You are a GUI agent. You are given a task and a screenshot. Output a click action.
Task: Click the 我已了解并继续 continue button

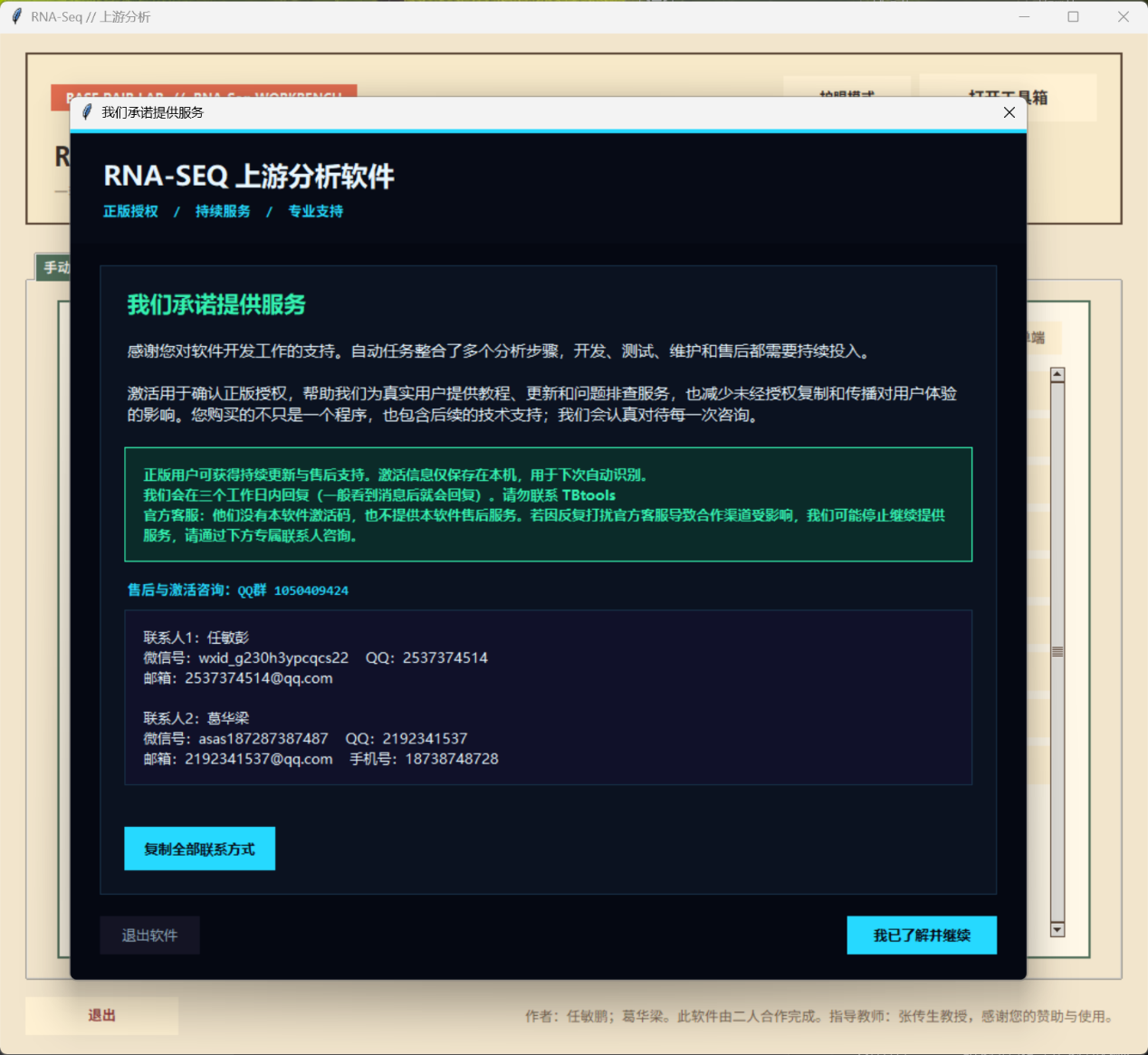coord(922,935)
